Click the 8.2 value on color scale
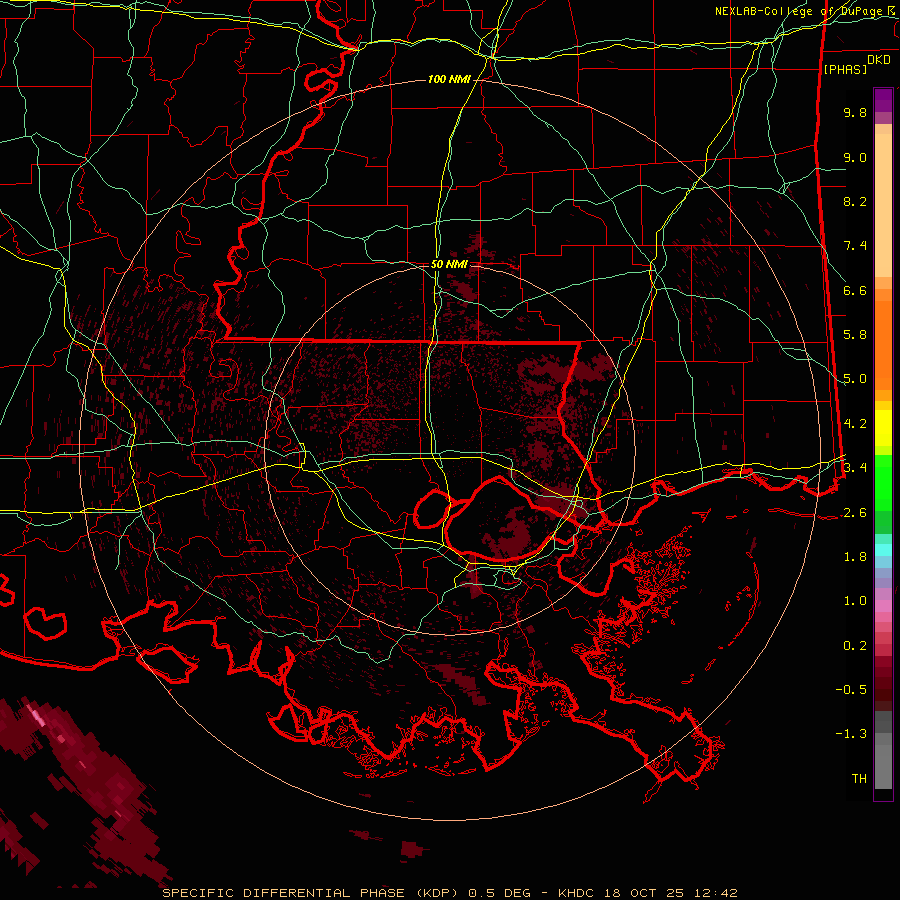This screenshot has width=900, height=900. (855, 201)
